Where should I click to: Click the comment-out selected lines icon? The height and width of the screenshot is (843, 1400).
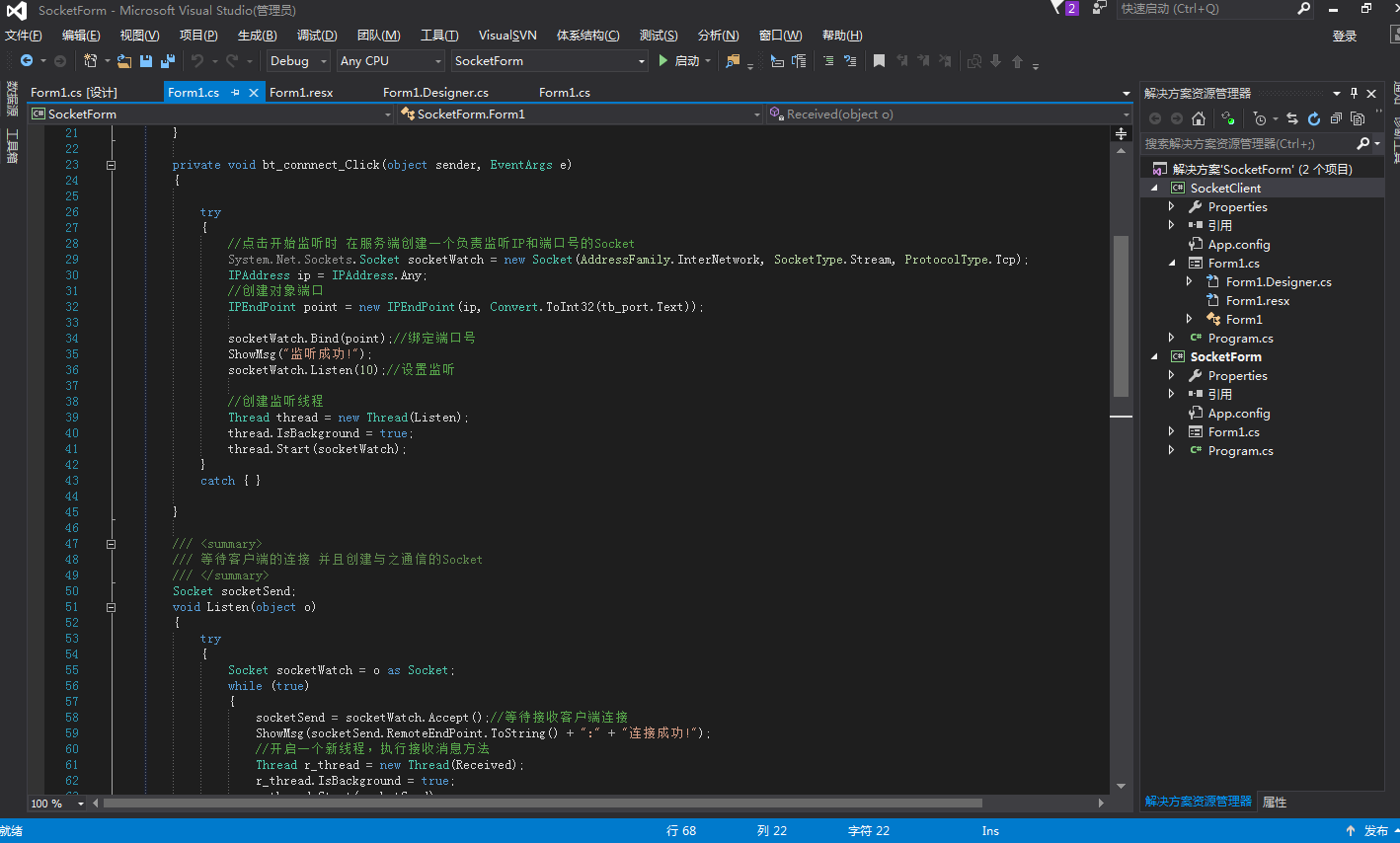(x=828, y=61)
